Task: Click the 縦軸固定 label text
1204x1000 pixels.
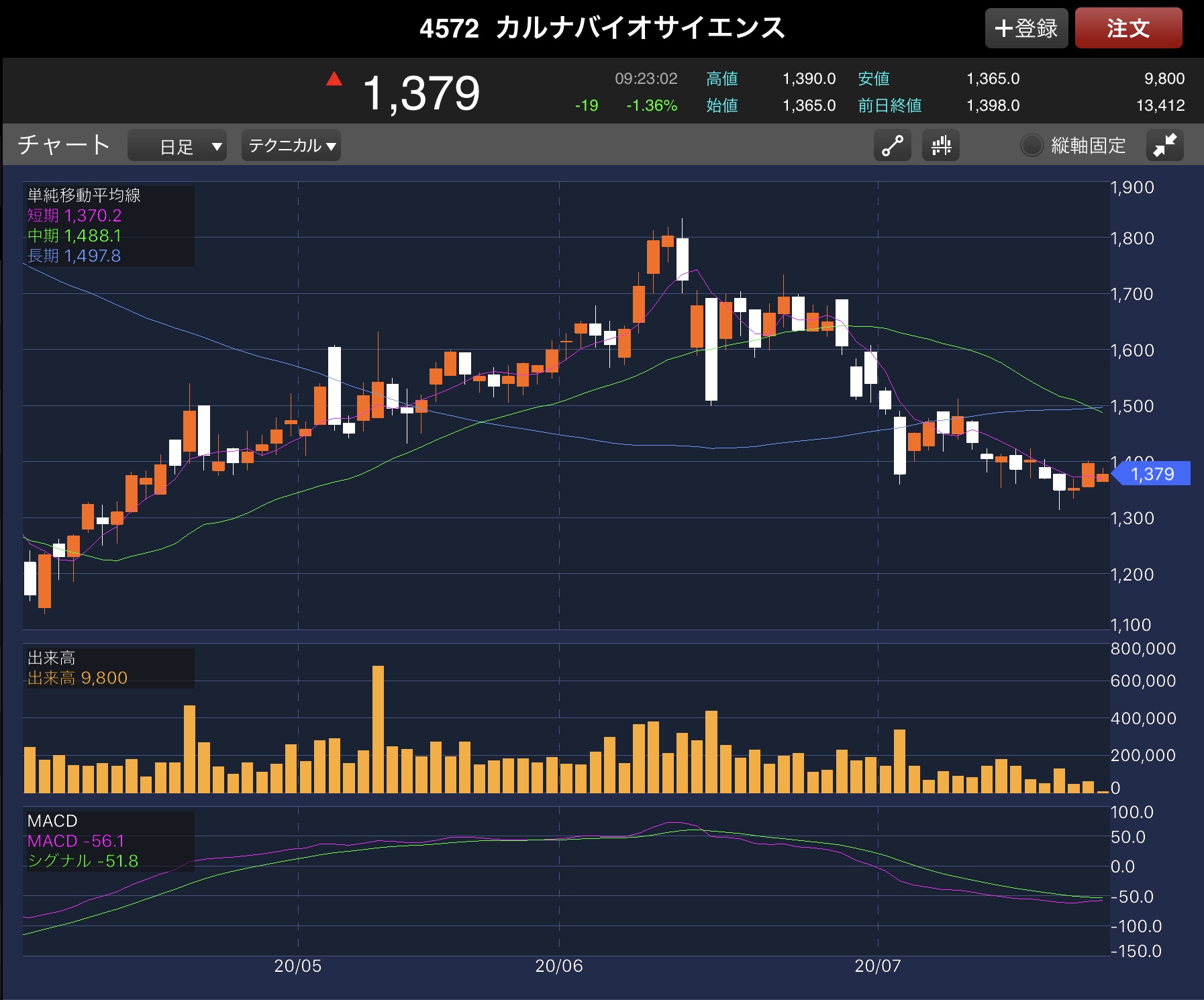Action: coord(1088,146)
